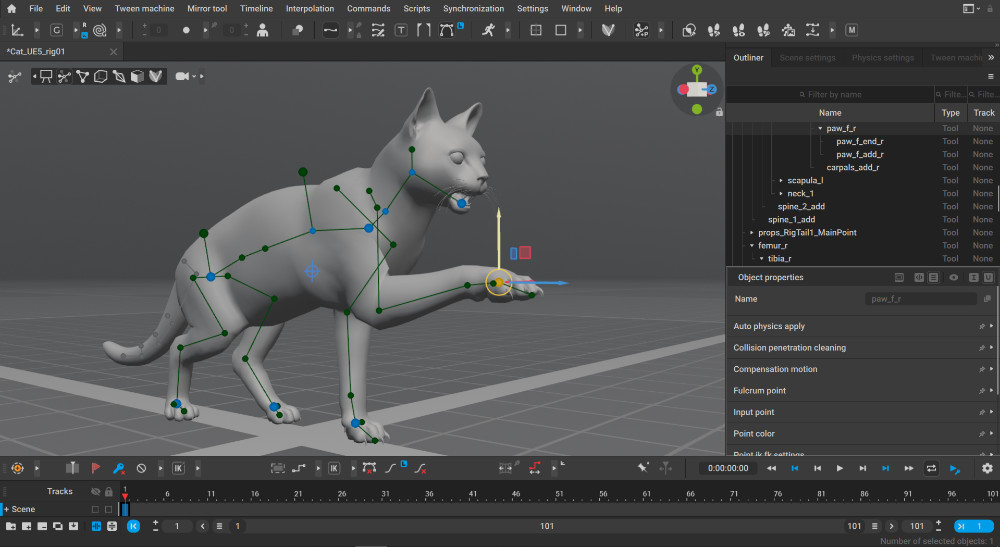Click the footprints icon next to the box icon
Viewport: 1000px width, 547px height.
(714, 30)
